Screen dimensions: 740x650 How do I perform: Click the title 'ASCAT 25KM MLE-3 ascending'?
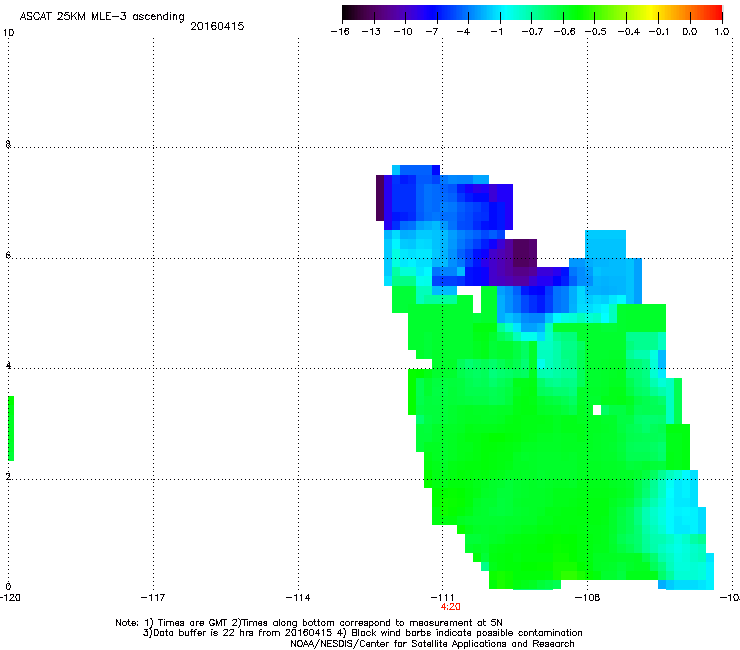pyautogui.click(x=102, y=16)
